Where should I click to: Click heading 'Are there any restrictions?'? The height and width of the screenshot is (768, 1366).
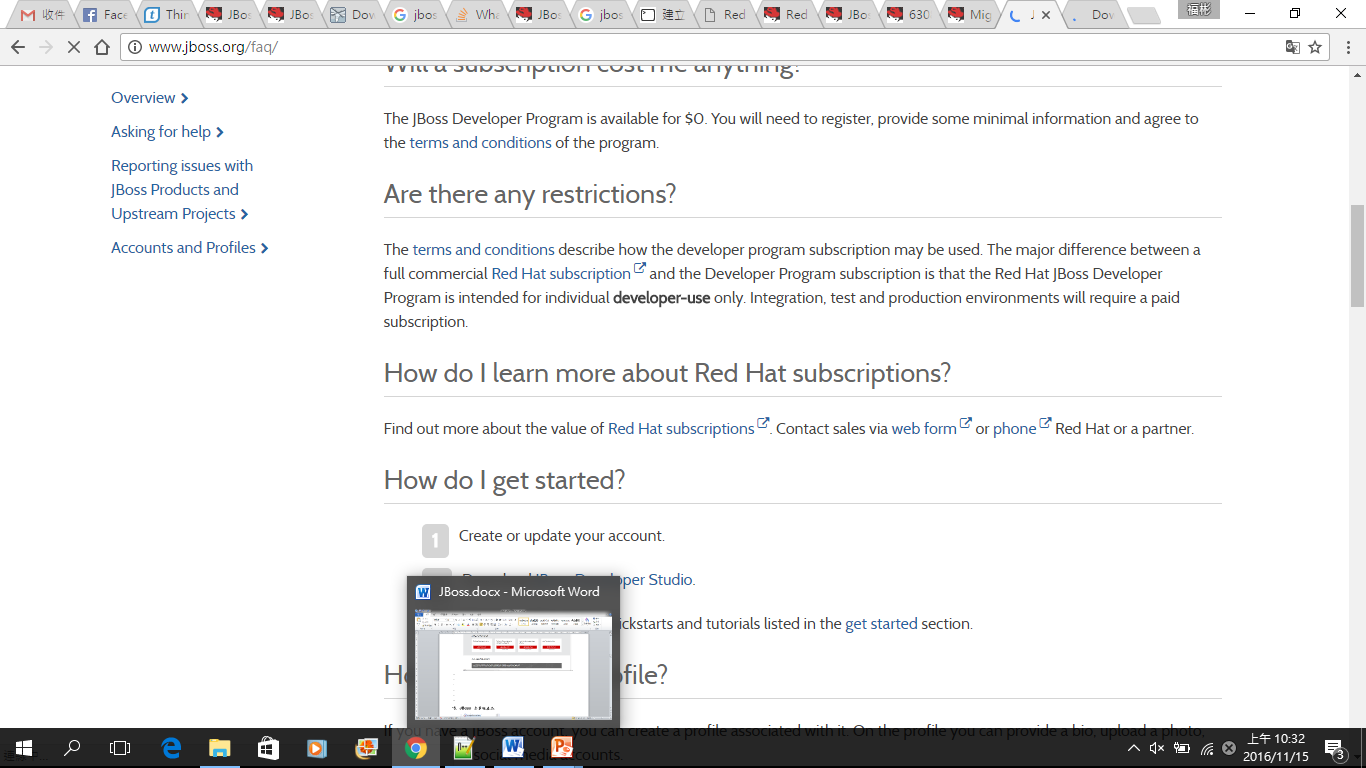click(530, 194)
